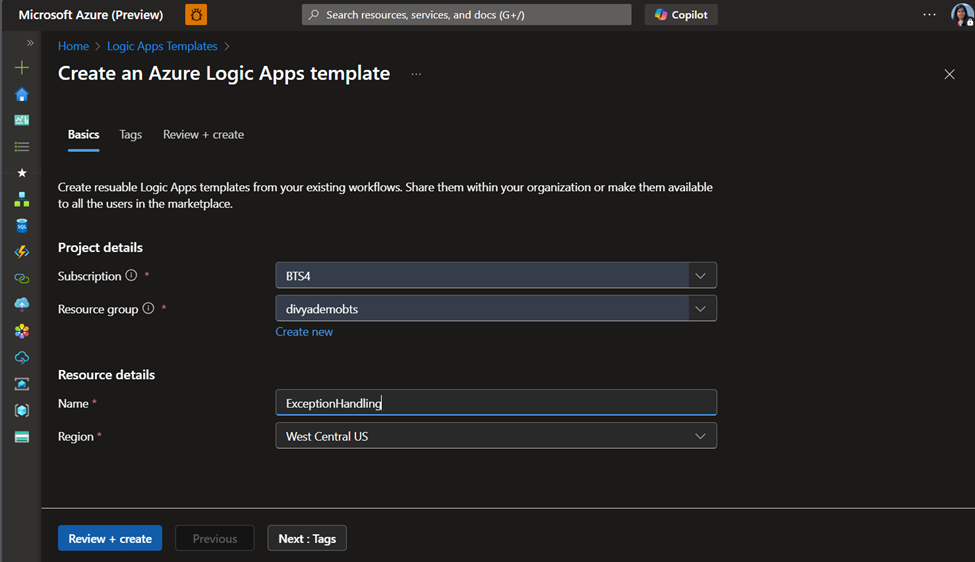Screen dimensions: 975x562
Task: Click the Logic Apps Templates breadcrumb
Action: [x=162, y=46]
